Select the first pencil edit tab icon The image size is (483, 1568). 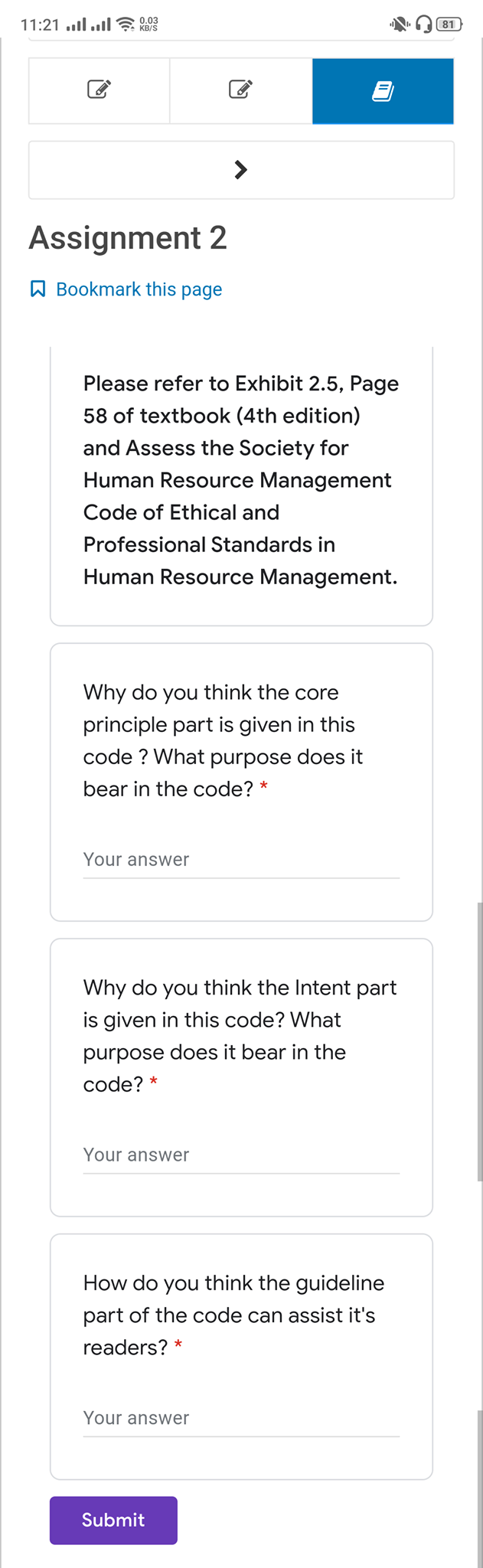point(99,91)
